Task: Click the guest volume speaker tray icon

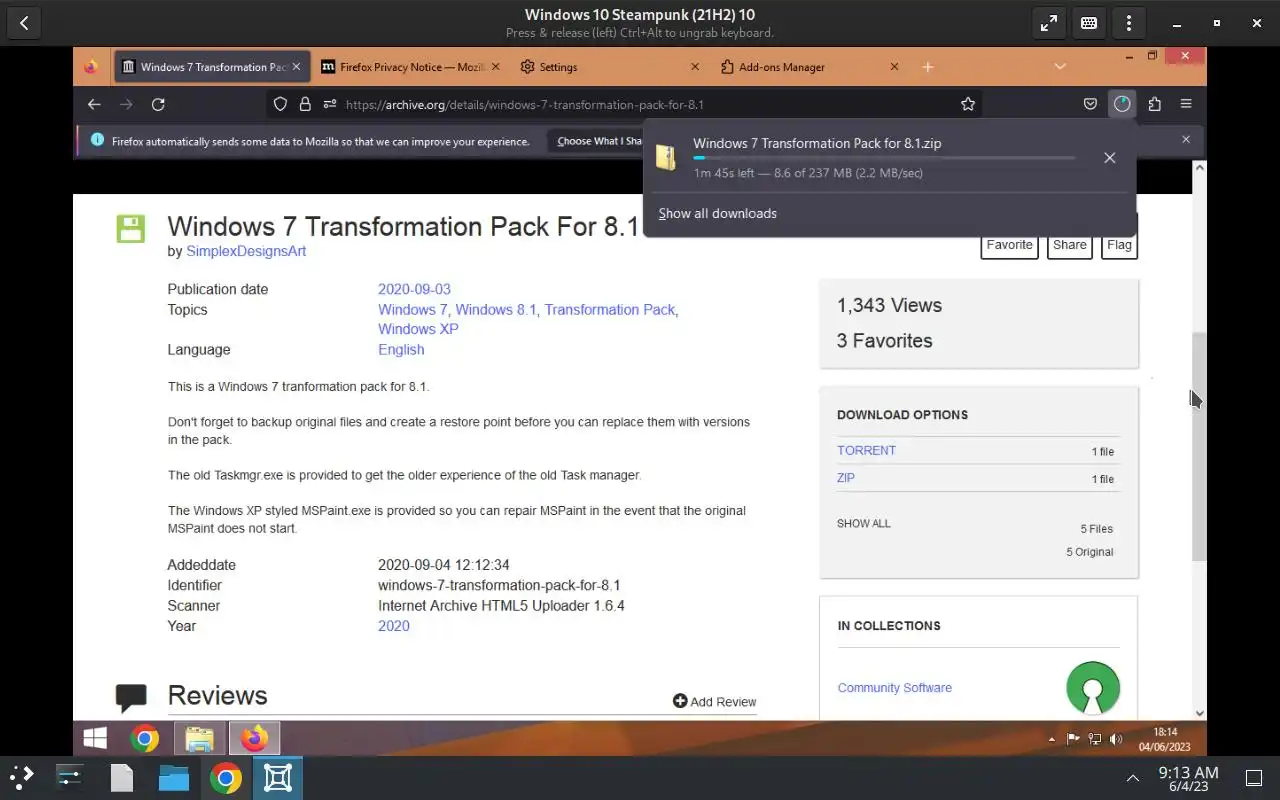Action: click(x=1116, y=739)
